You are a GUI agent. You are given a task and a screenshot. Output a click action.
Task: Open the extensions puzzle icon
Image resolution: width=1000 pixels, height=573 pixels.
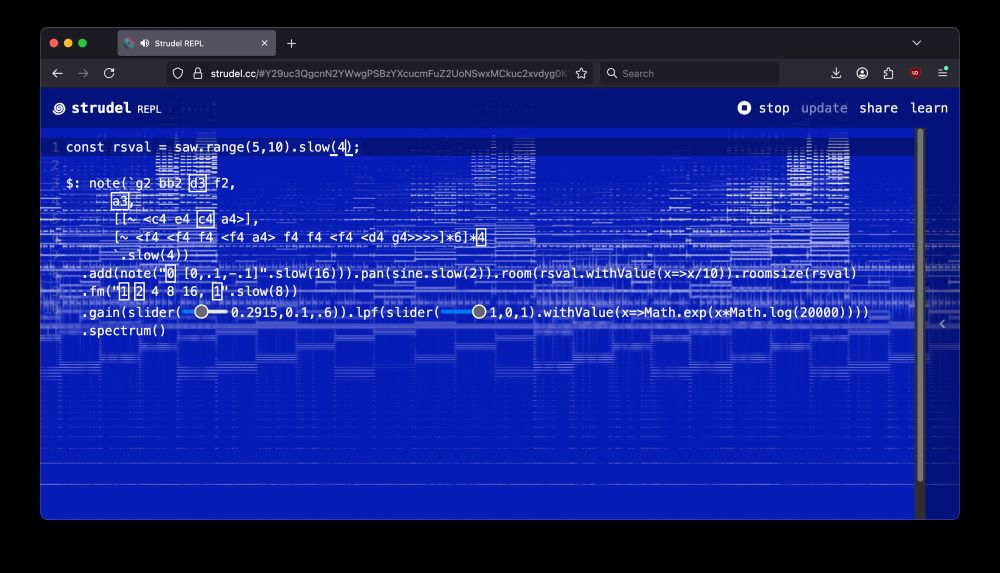[x=888, y=73]
